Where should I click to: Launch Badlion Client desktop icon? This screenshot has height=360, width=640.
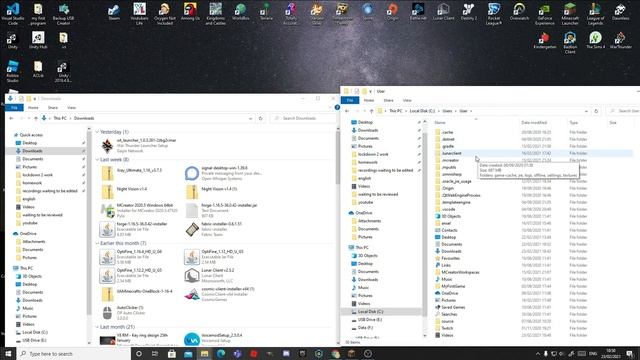[570, 42]
